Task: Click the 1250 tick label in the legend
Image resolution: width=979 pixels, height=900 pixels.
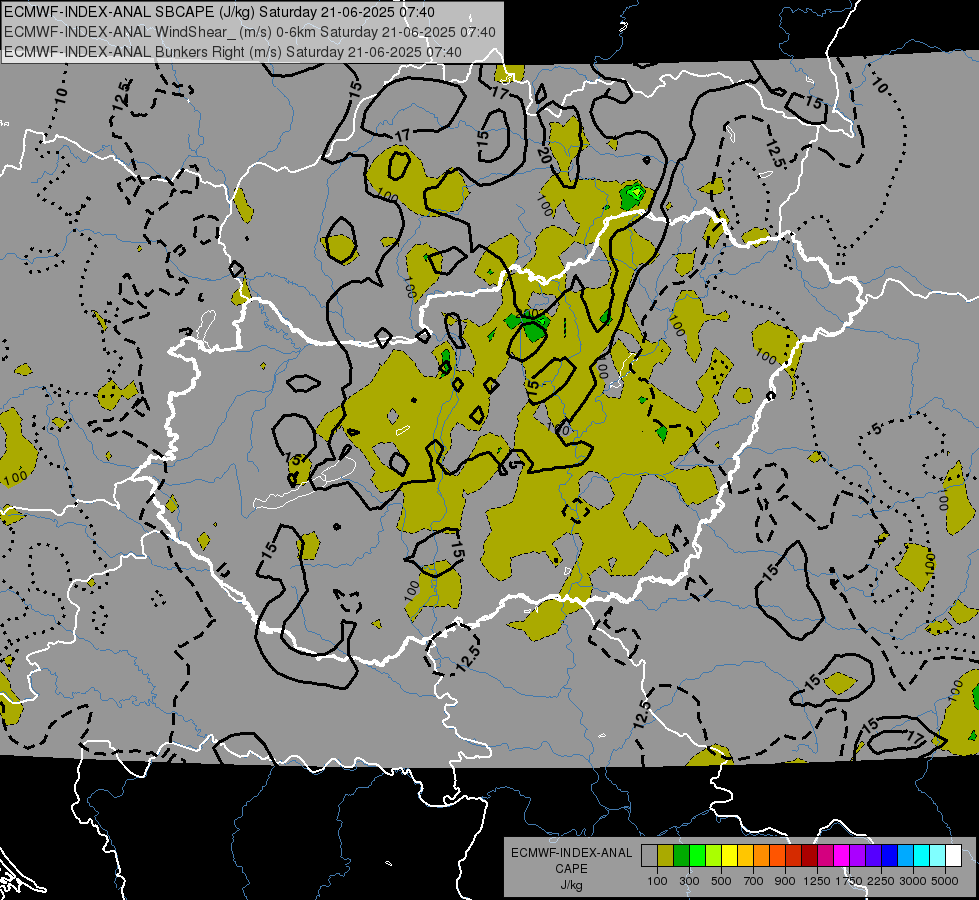Action: click(817, 881)
